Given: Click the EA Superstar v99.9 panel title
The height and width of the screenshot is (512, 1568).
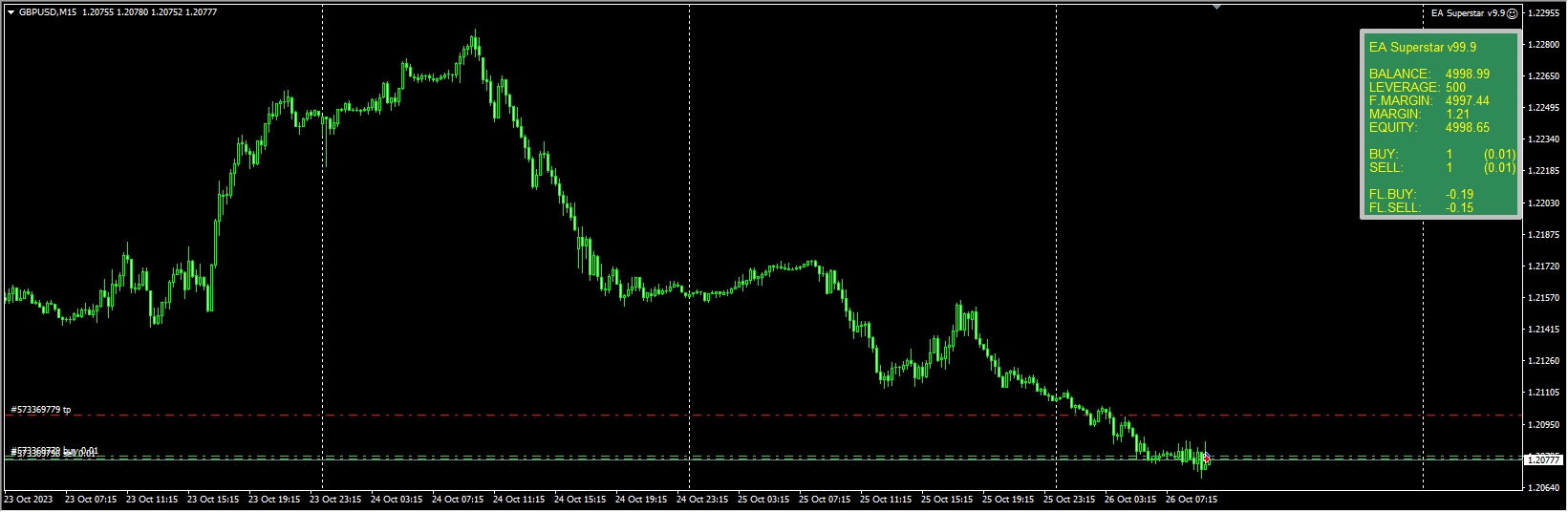Looking at the screenshot, I should tap(1422, 47).
